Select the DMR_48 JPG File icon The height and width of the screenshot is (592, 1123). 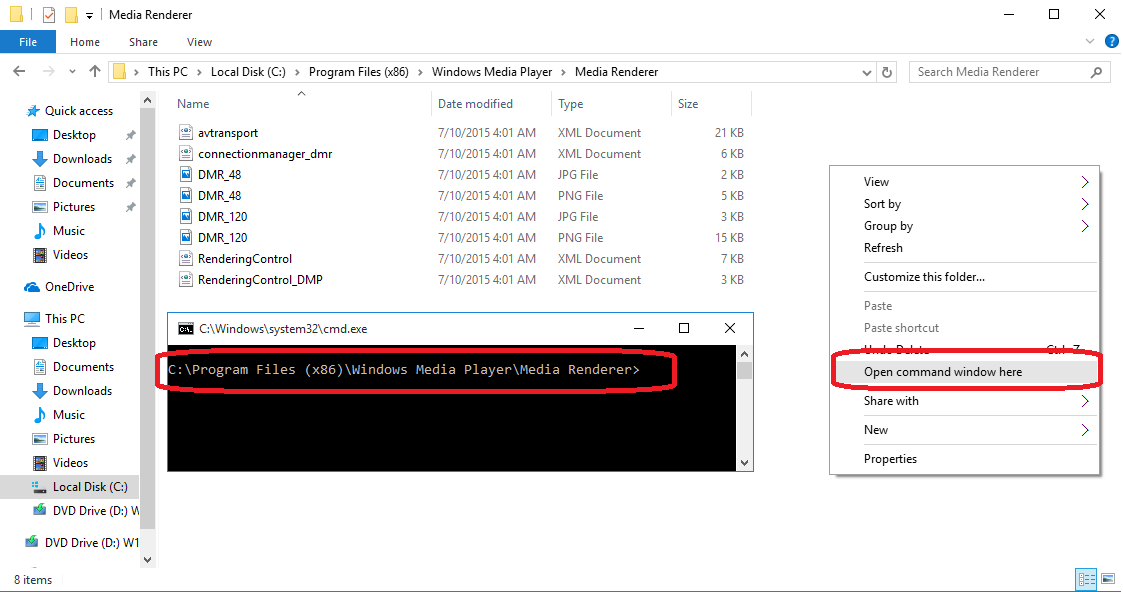[185, 175]
